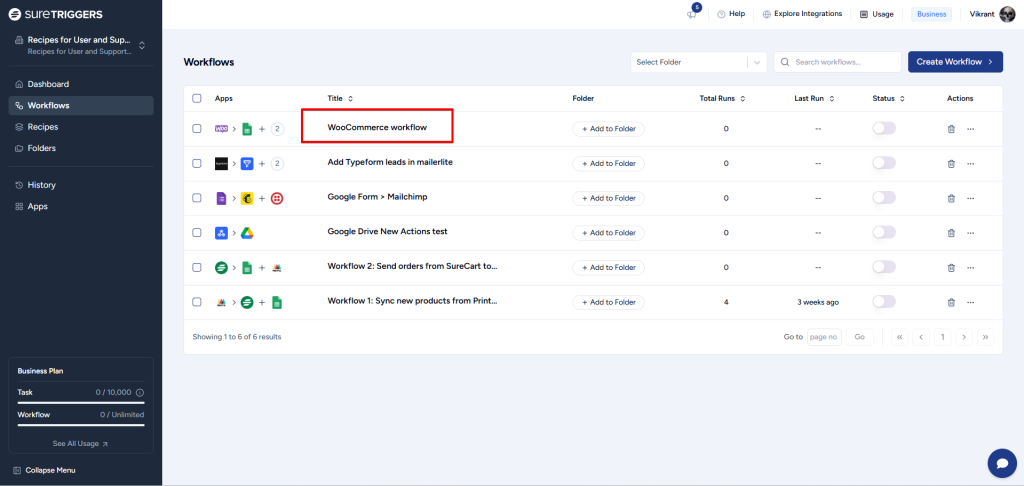The height and width of the screenshot is (486, 1024).
Task: Open more actions for Google Form > Mailchimp
Action: coord(970,198)
